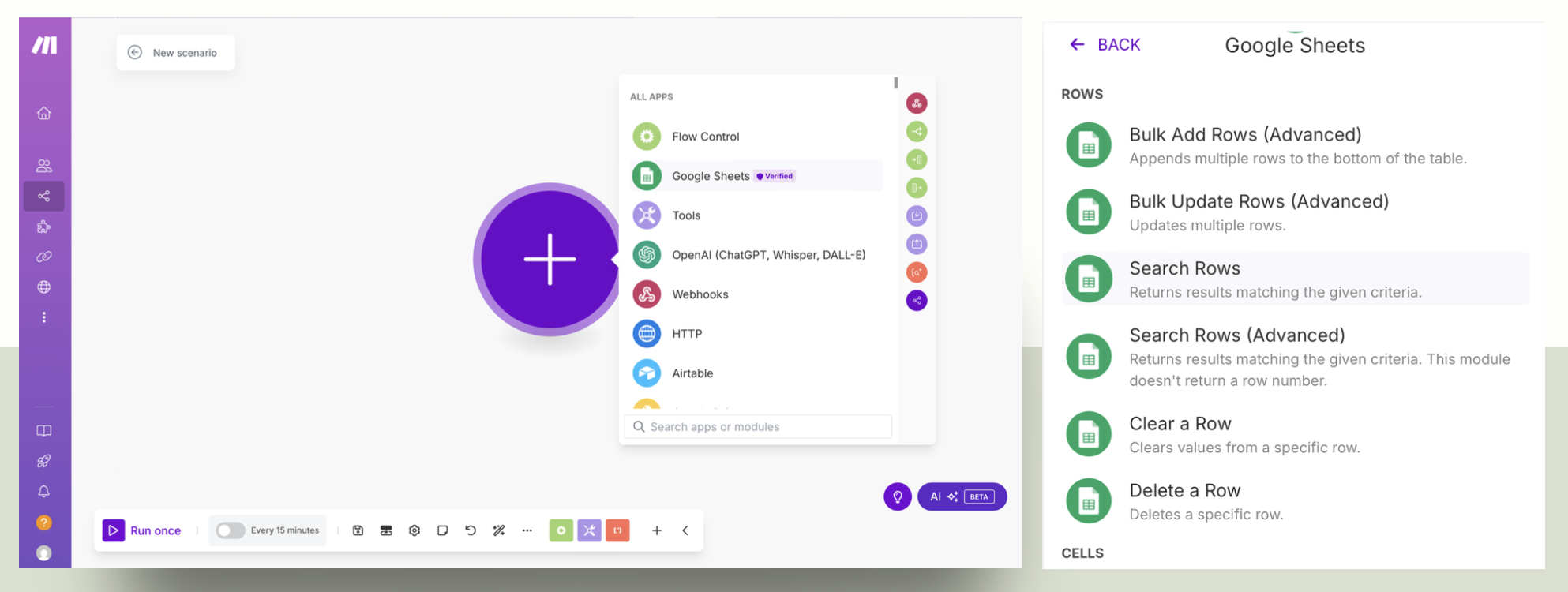Viewport: 1568px width, 592px height.
Task: Open the orange help question-mark icon
Action: [44, 523]
